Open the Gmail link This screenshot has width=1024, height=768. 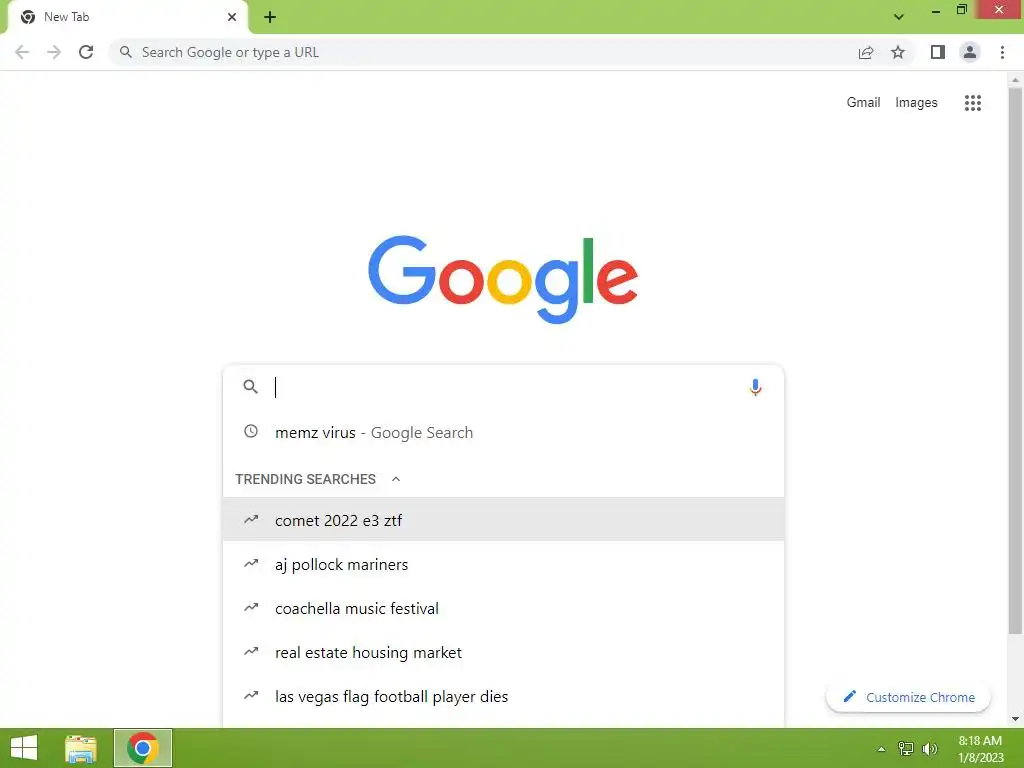coord(863,103)
